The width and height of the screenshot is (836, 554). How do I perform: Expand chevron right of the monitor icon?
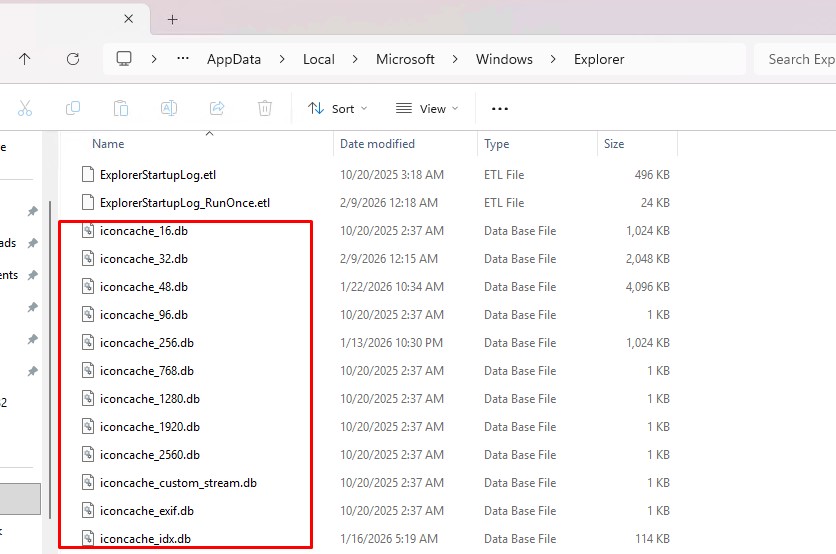click(154, 59)
